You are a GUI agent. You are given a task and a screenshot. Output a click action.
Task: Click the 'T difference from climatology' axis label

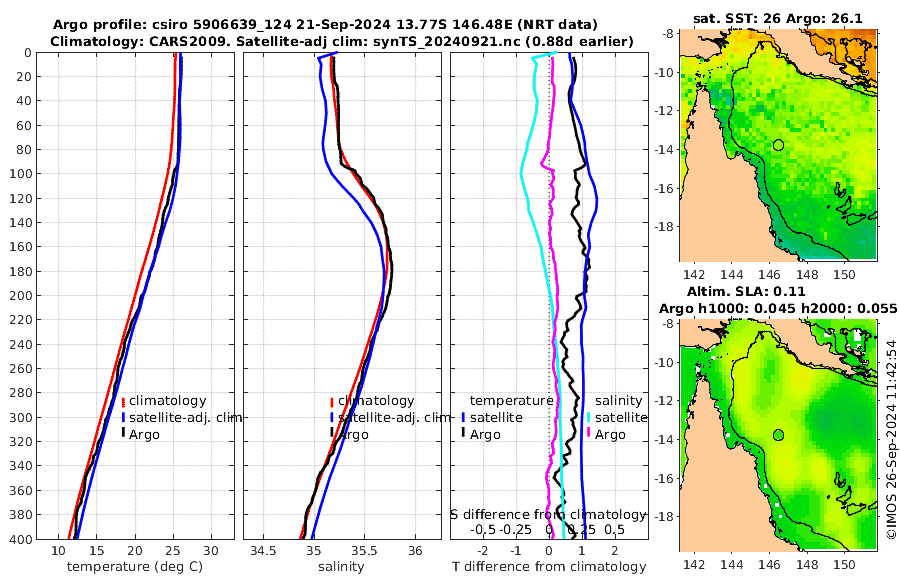click(549, 566)
